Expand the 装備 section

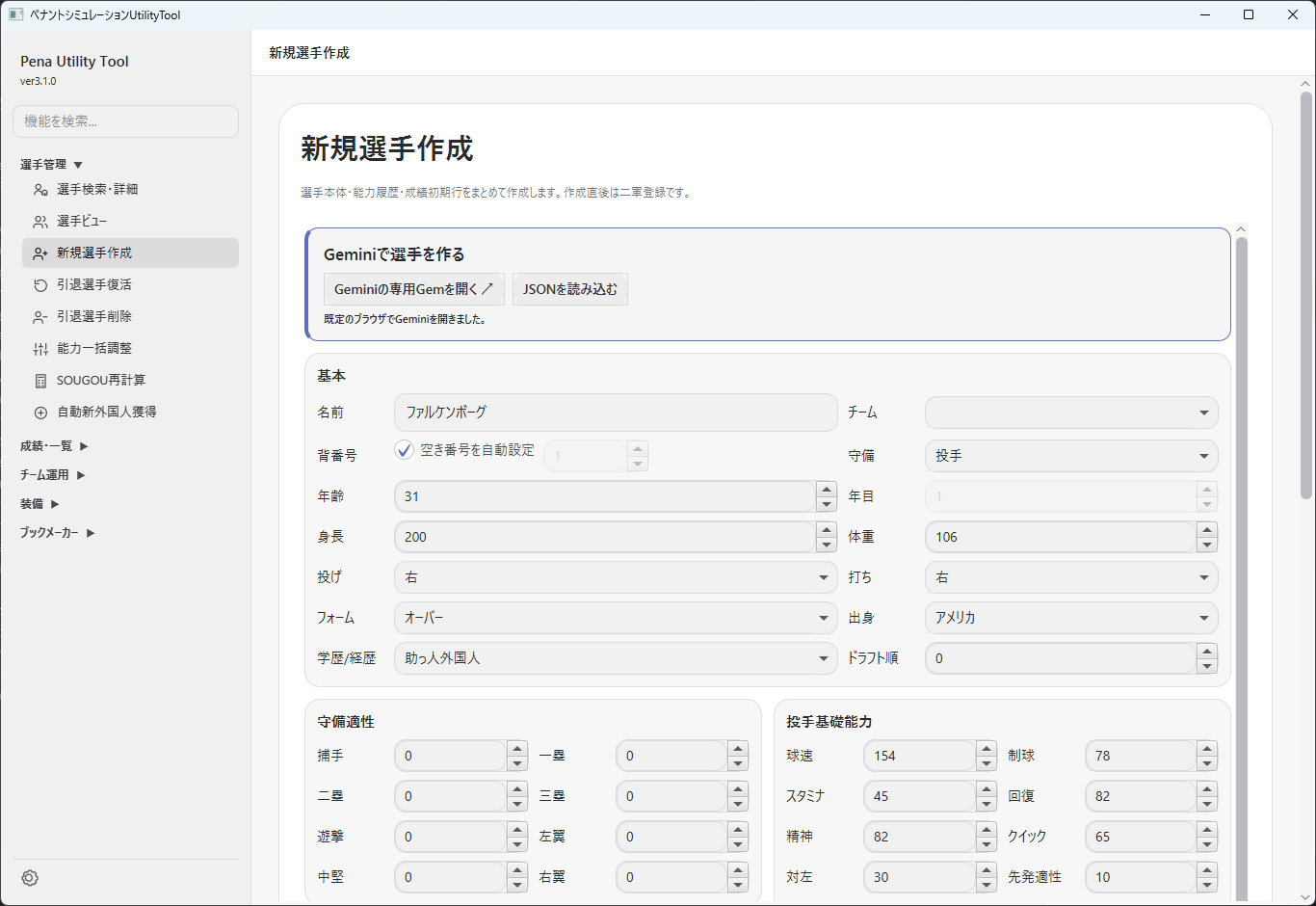click(39, 504)
